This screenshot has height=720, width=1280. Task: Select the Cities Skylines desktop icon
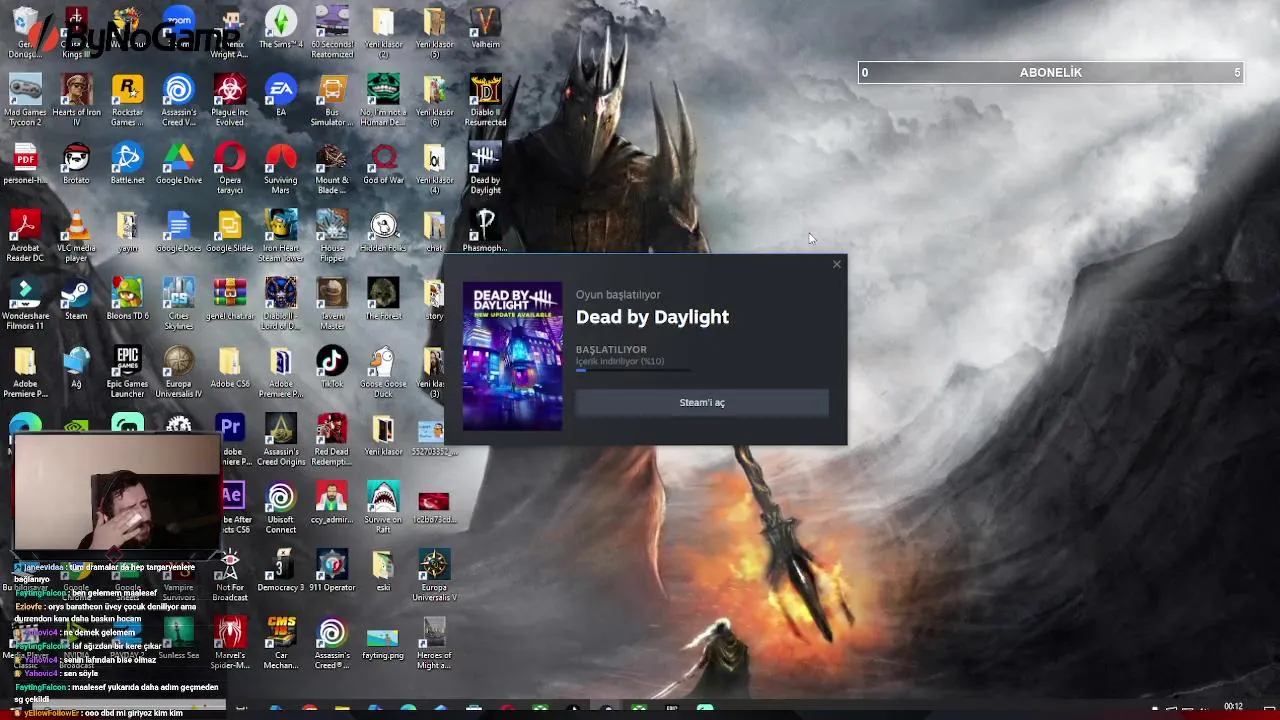click(x=179, y=305)
